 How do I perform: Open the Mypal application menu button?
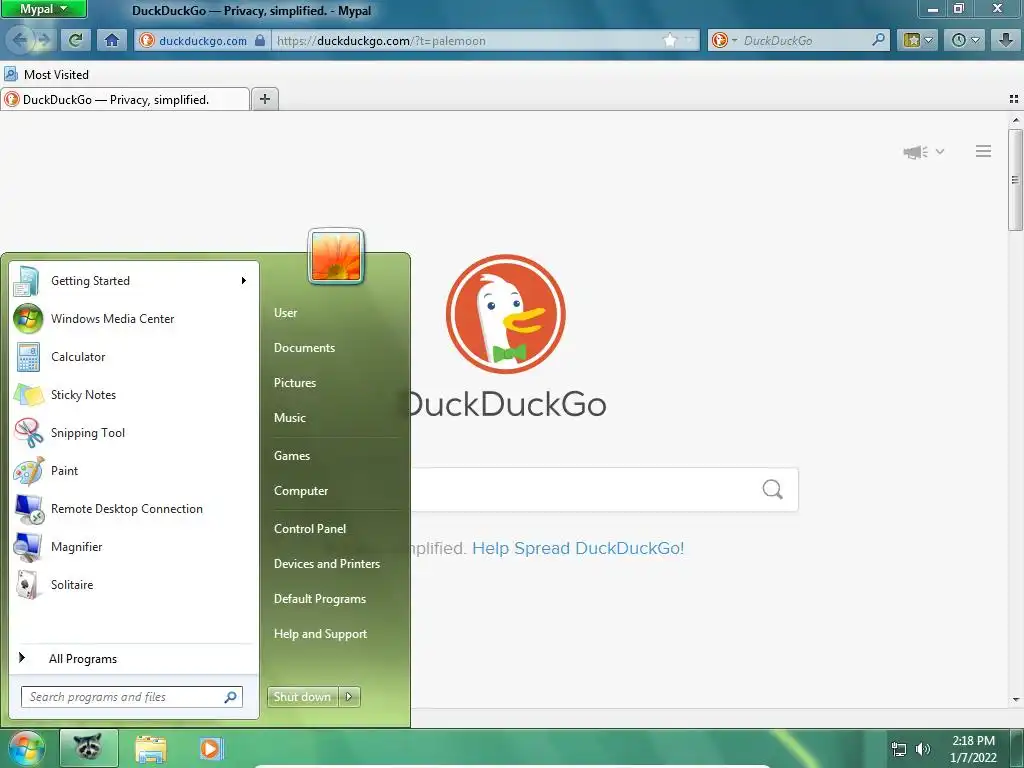[x=43, y=8]
